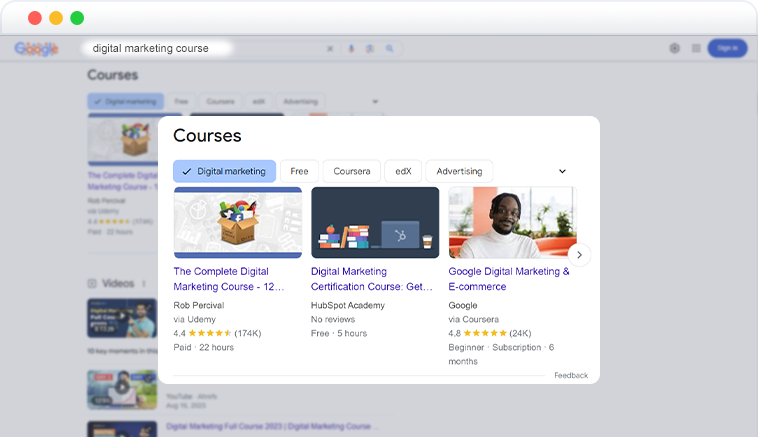Clear the search query with the X icon
This screenshot has height=437, width=758.
click(330, 48)
